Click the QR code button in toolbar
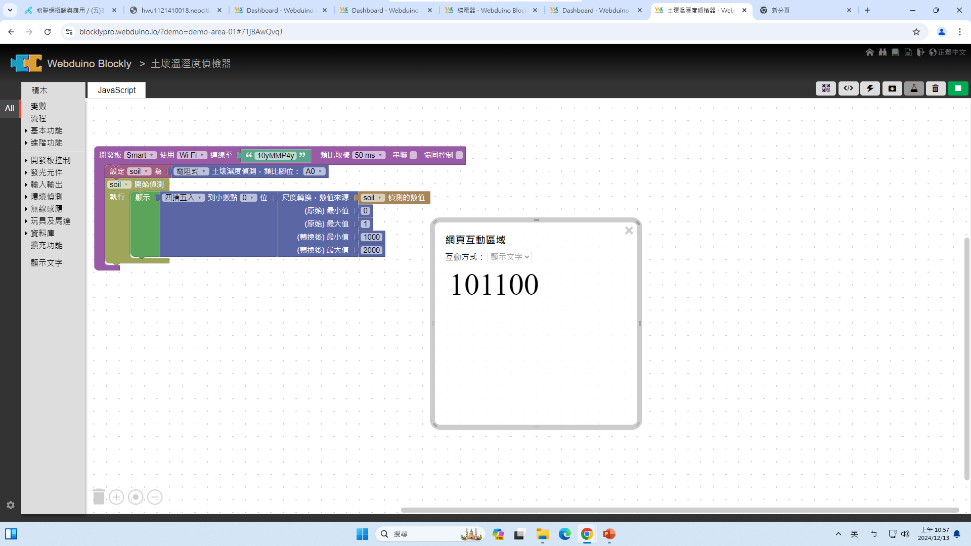The height and width of the screenshot is (546, 971). pos(825,88)
